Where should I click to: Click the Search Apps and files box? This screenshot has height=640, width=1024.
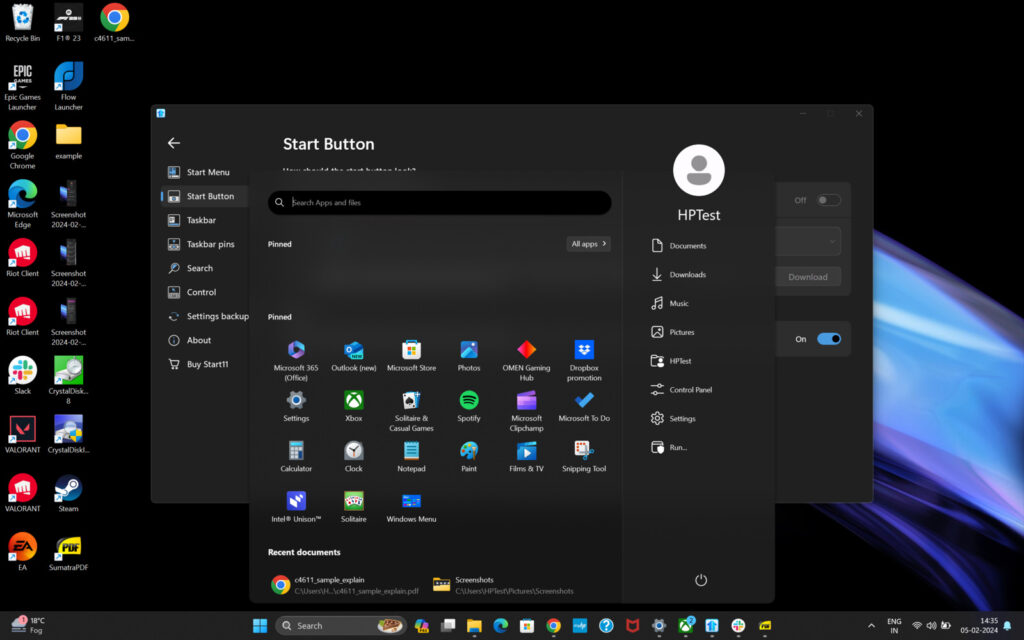tap(440, 203)
